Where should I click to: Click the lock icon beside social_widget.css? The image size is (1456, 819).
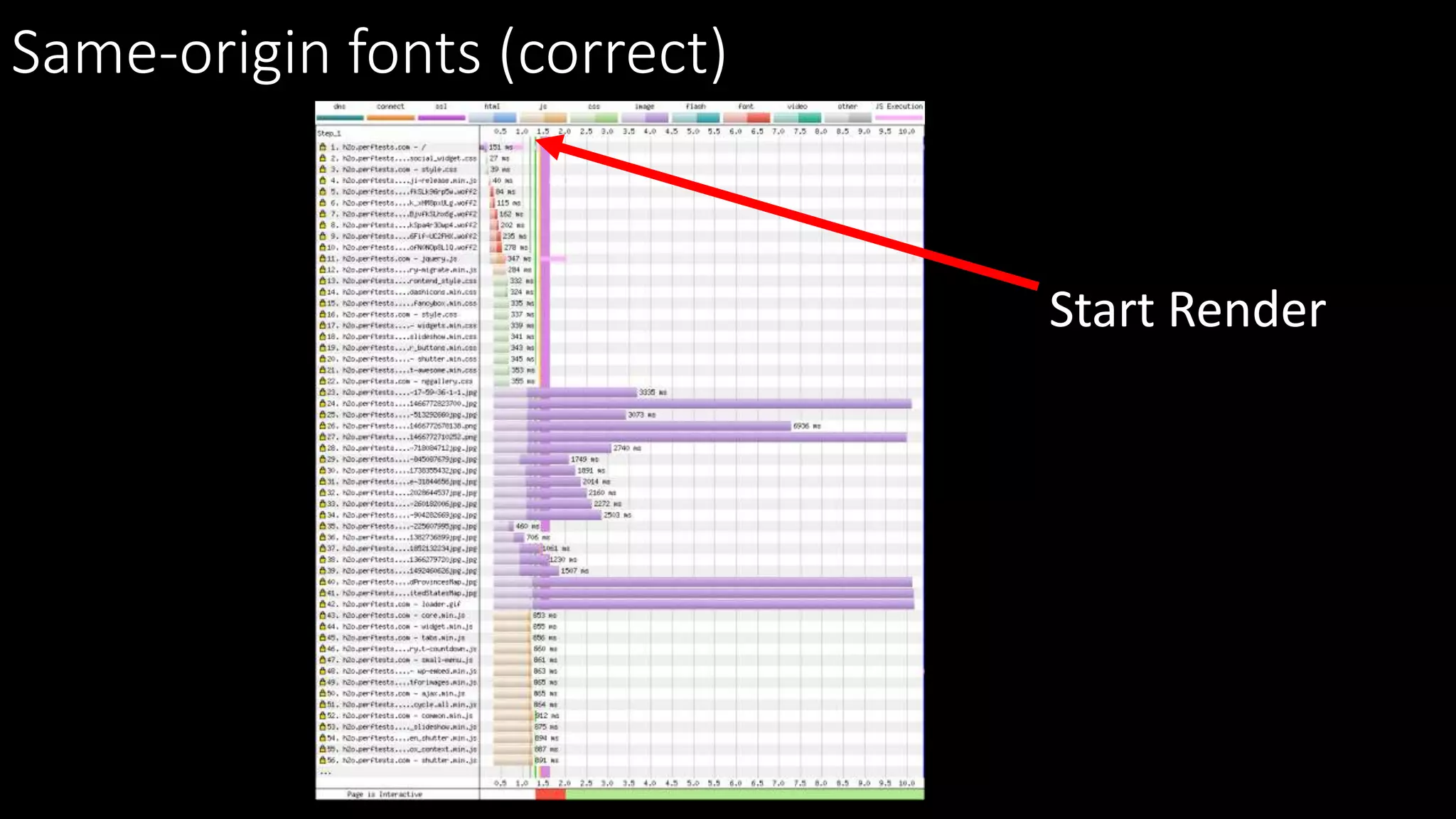(x=323, y=159)
